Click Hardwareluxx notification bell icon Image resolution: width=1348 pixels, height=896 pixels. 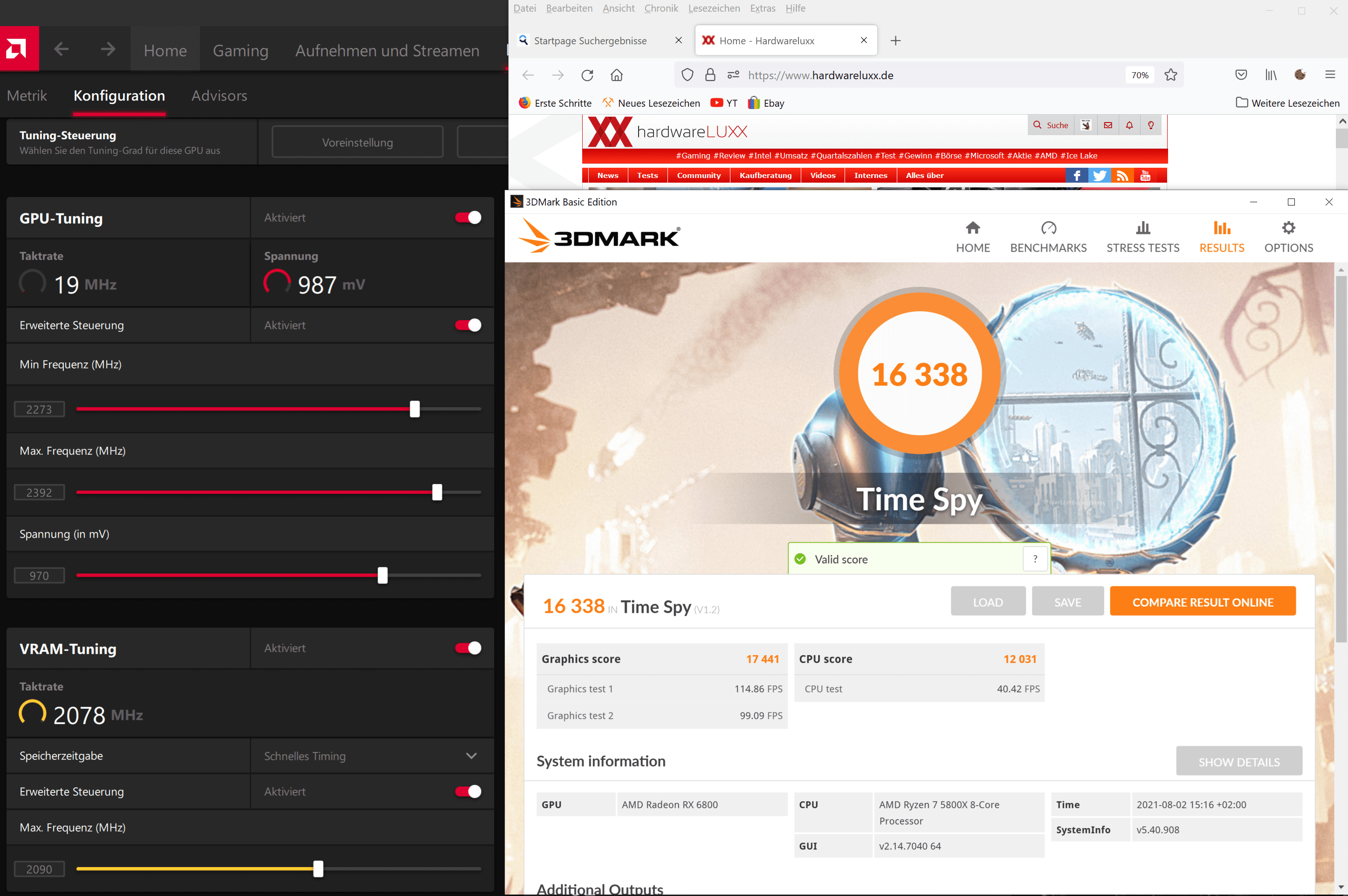point(1129,125)
